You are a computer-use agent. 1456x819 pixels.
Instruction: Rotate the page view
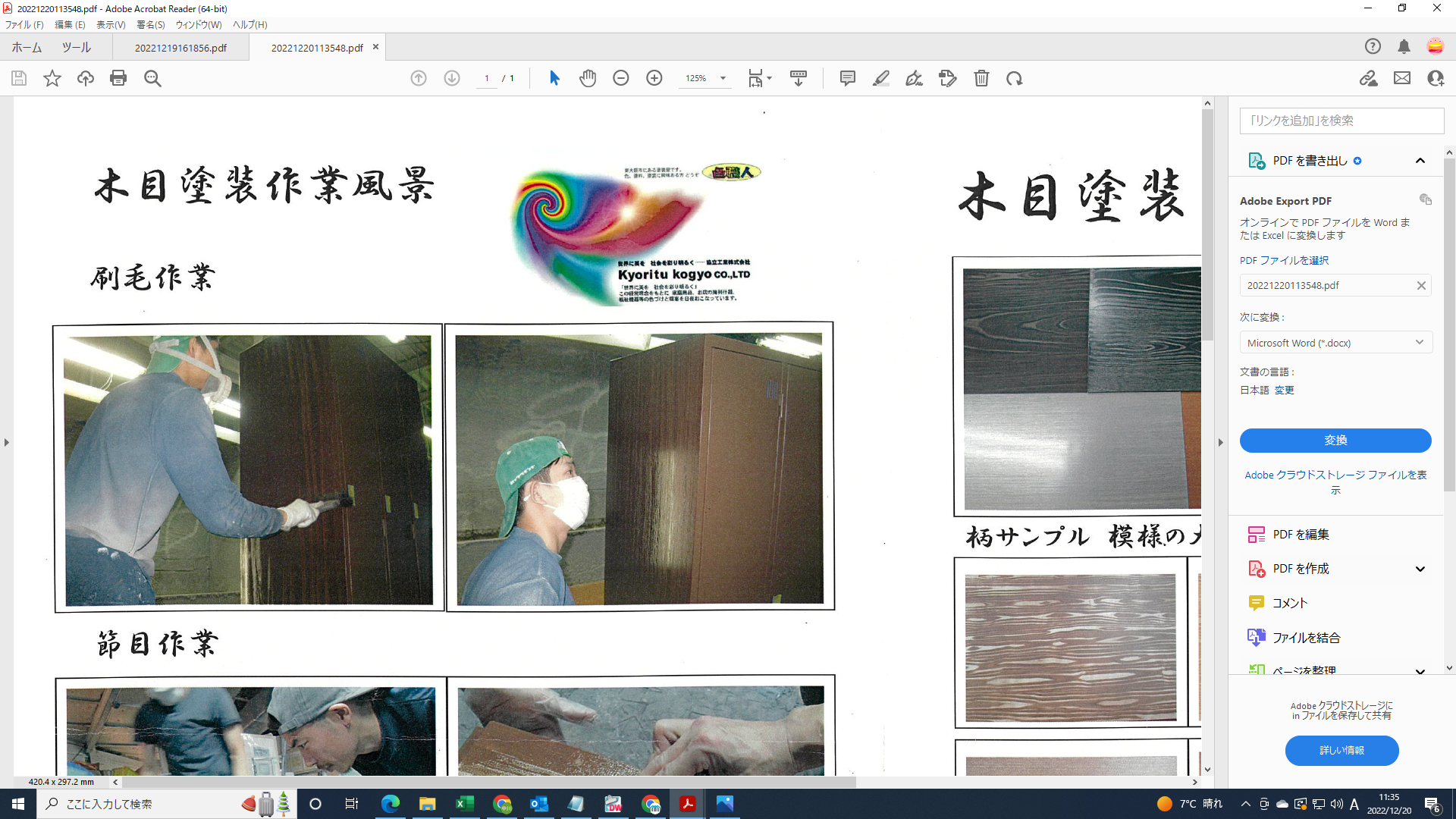click(1015, 78)
